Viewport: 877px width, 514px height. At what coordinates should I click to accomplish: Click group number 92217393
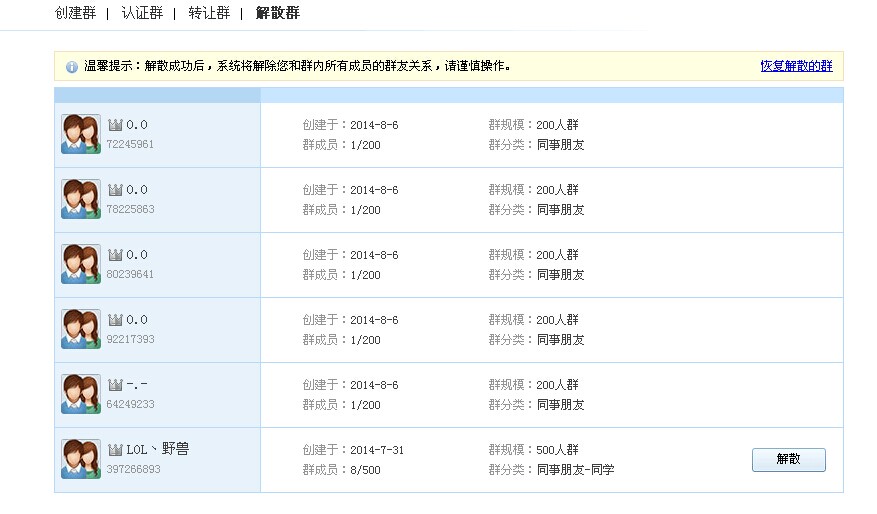pos(130,339)
